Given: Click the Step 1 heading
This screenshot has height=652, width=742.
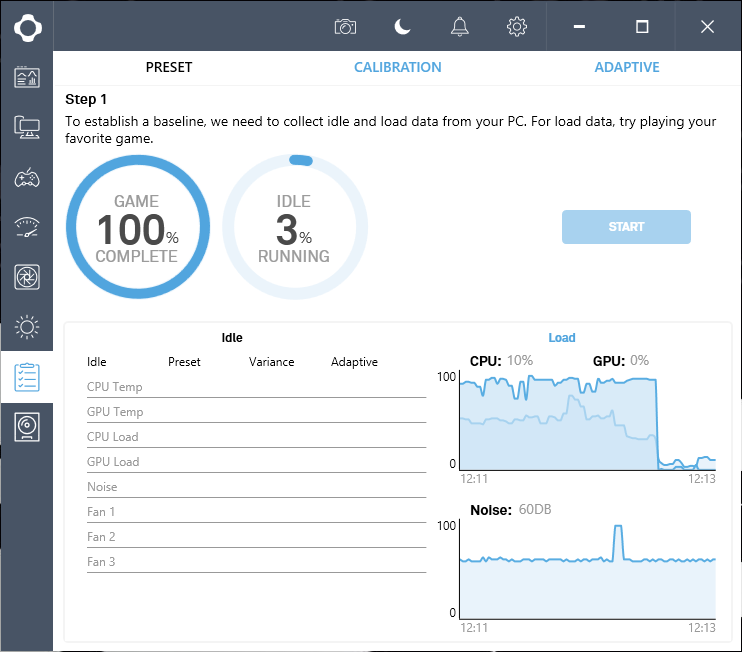Looking at the screenshot, I should (x=86, y=99).
